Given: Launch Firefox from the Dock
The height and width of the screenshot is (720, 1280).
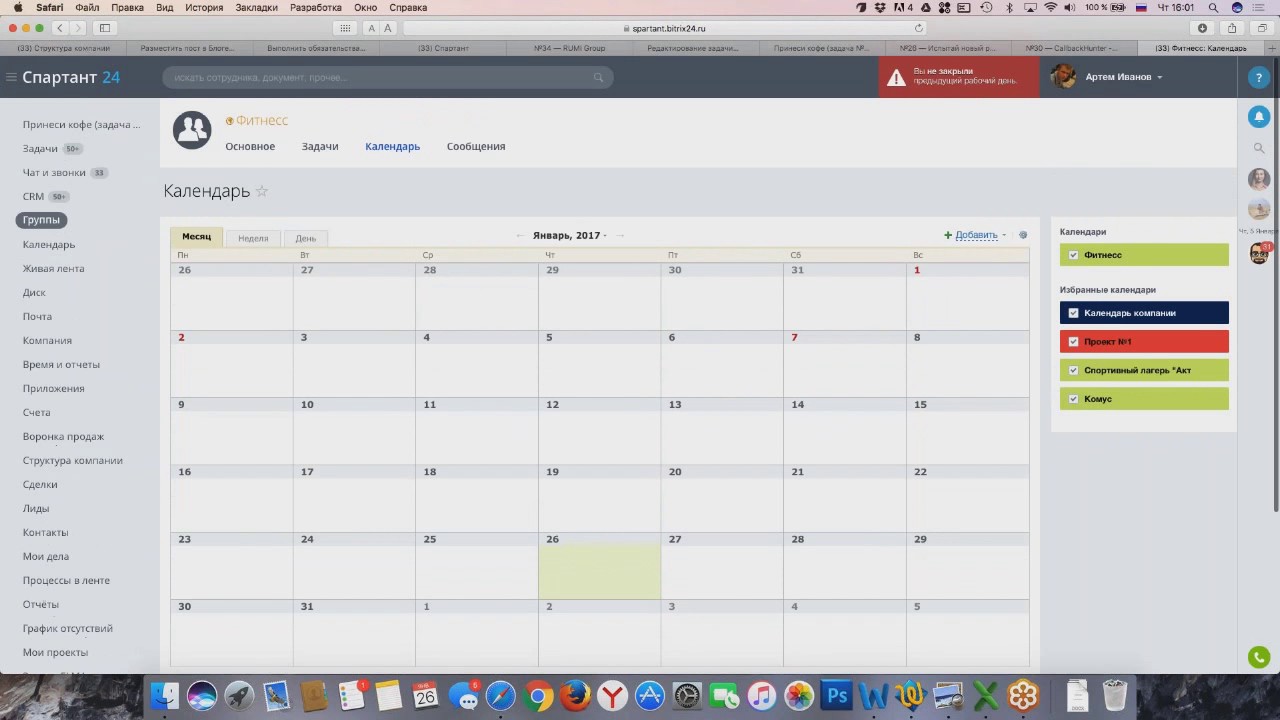Looking at the screenshot, I should 575,695.
